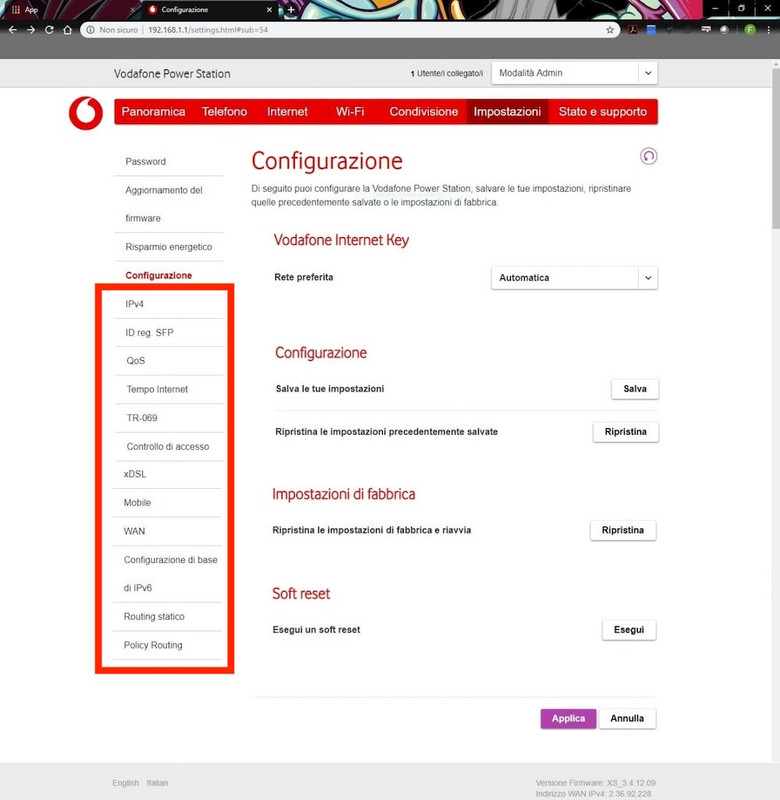Image resolution: width=780 pixels, height=800 pixels.
Task: Click the Vodafone logo
Action: [x=86, y=113]
